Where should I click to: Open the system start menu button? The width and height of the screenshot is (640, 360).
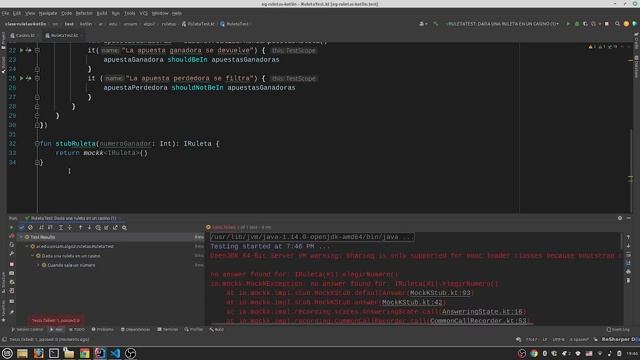7,353
